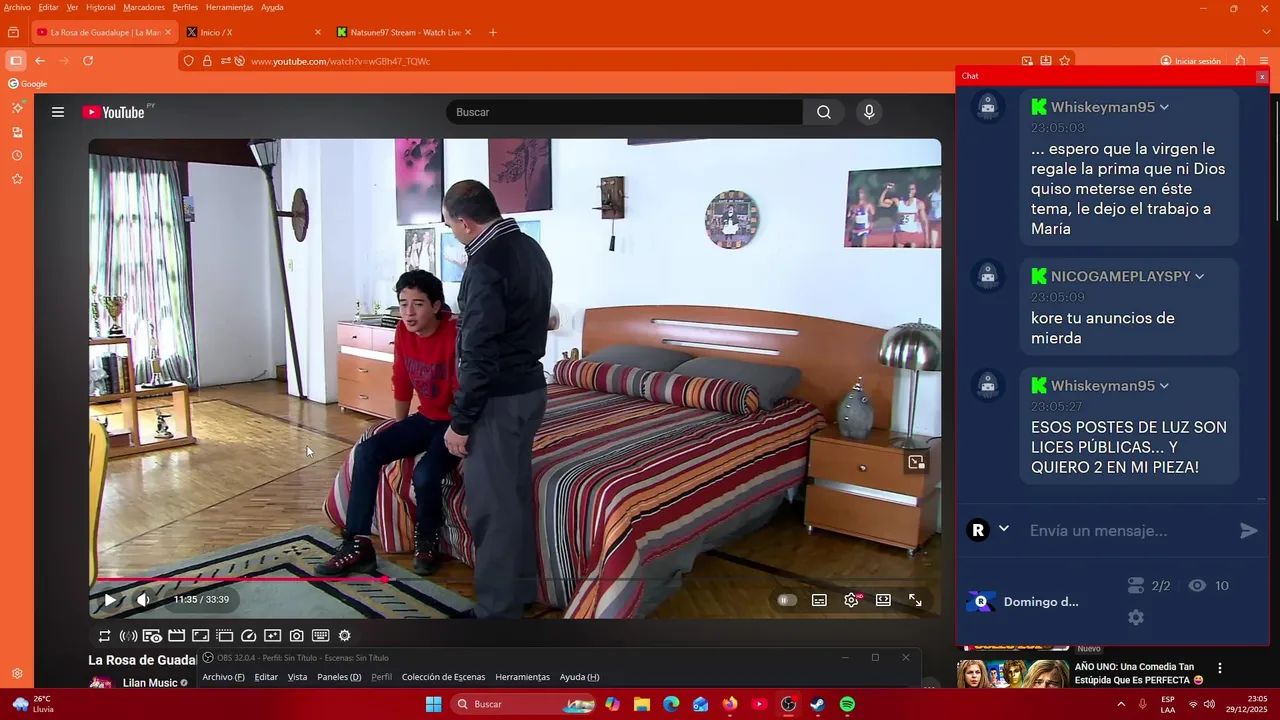This screenshot has height=720, width=1280.
Task: Toggle subtitles with the captions button
Action: click(x=819, y=600)
